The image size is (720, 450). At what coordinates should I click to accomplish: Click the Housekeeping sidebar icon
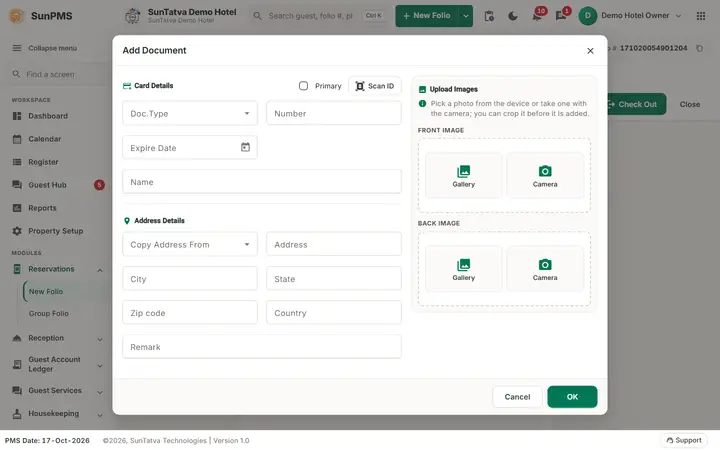[17, 413]
